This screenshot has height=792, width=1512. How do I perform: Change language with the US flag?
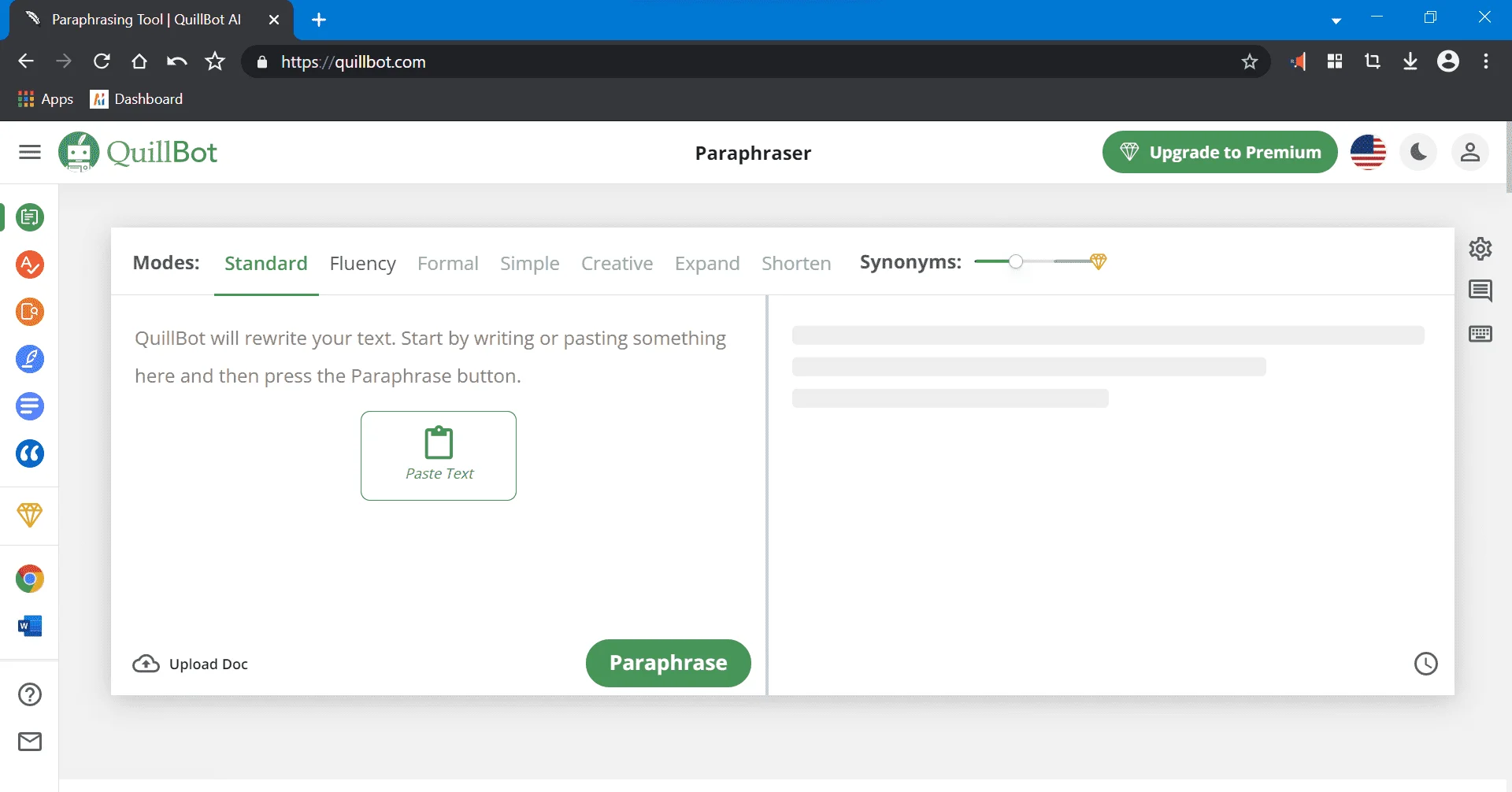click(x=1369, y=152)
